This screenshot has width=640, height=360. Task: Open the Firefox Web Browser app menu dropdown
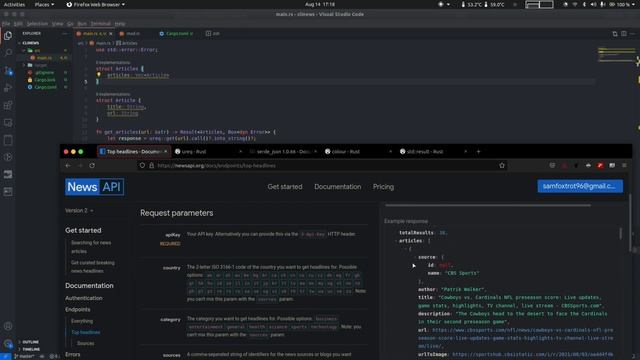(96, 4)
